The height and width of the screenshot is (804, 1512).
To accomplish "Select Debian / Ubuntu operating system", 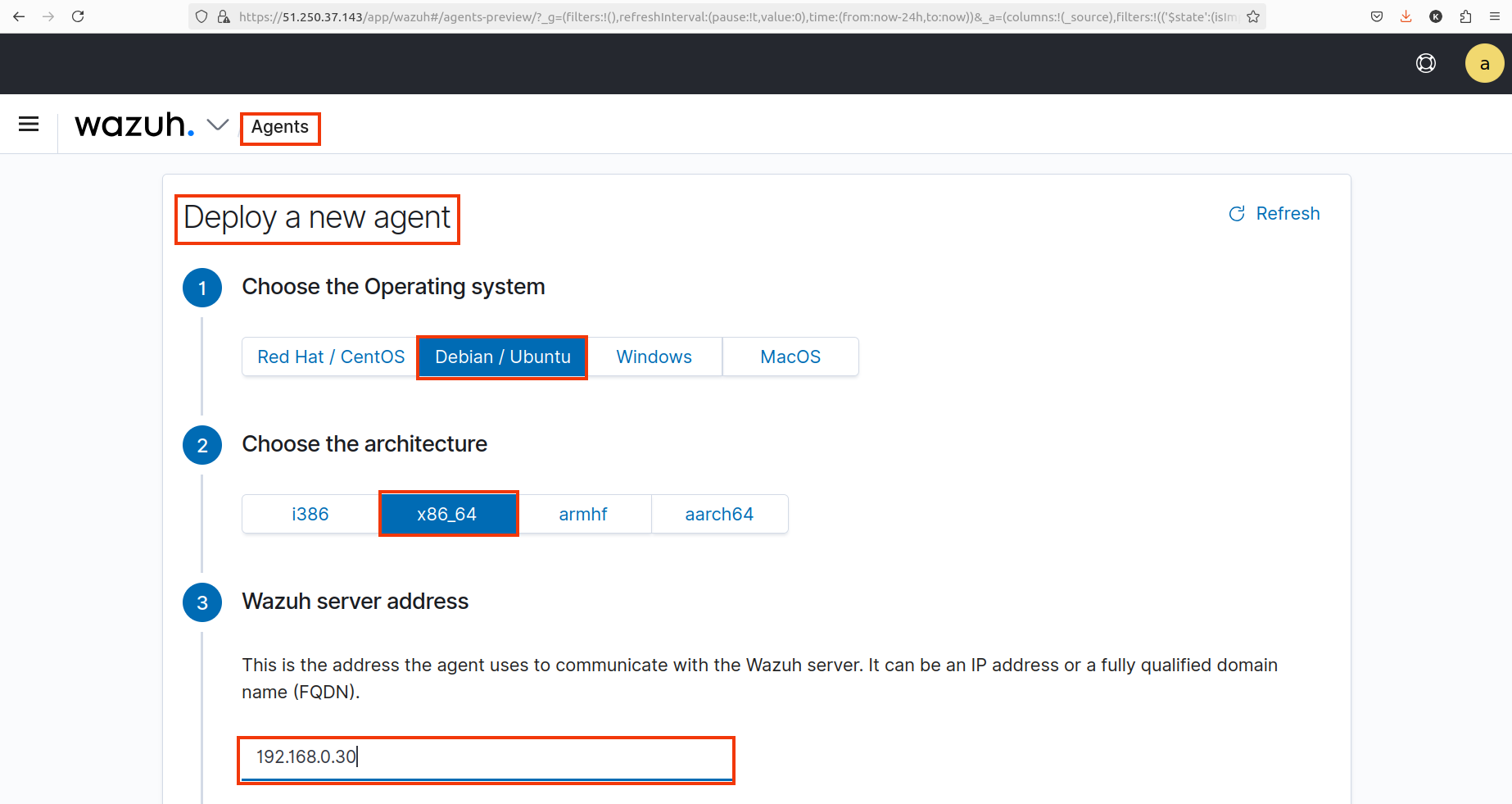I will 502,357.
